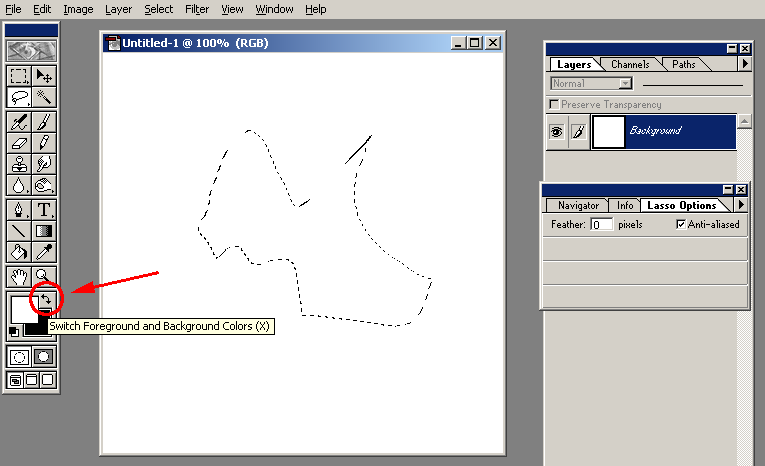Open the Help menu
Image resolution: width=765 pixels, height=466 pixels.
[x=316, y=9]
